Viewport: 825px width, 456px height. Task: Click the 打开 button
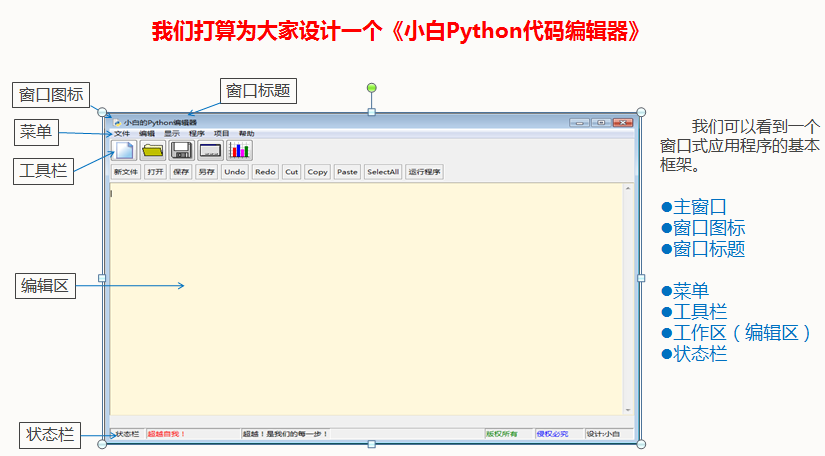[x=155, y=172]
